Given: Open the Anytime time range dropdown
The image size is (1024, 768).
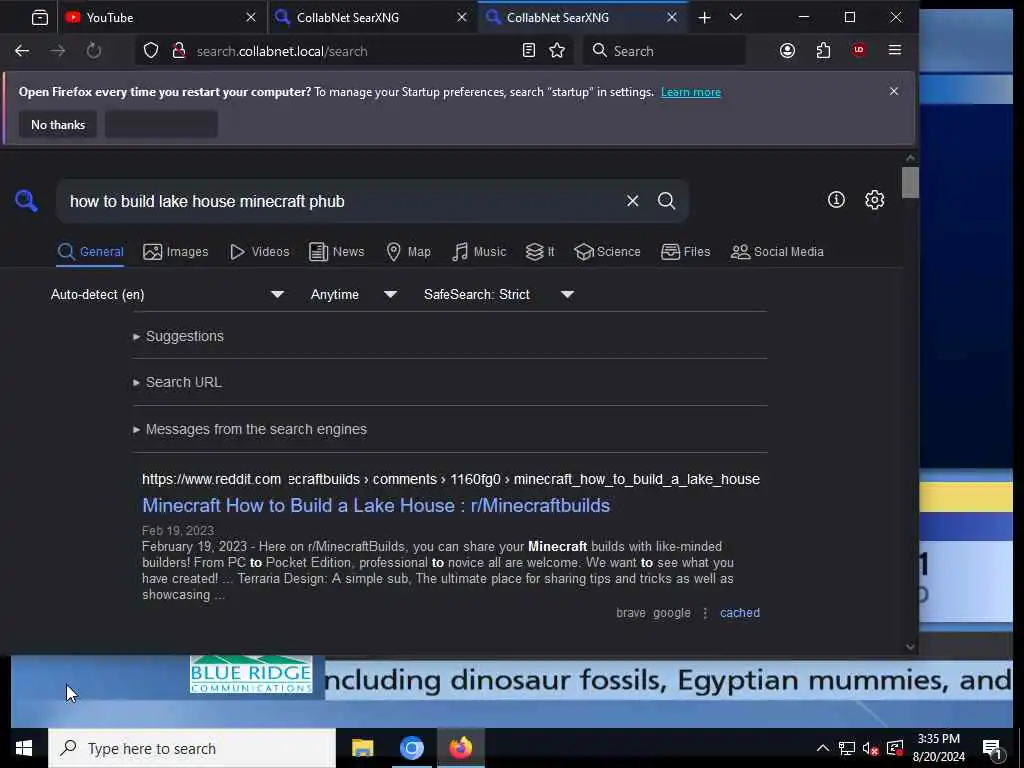Looking at the screenshot, I should pyautogui.click(x=353, y=295).
